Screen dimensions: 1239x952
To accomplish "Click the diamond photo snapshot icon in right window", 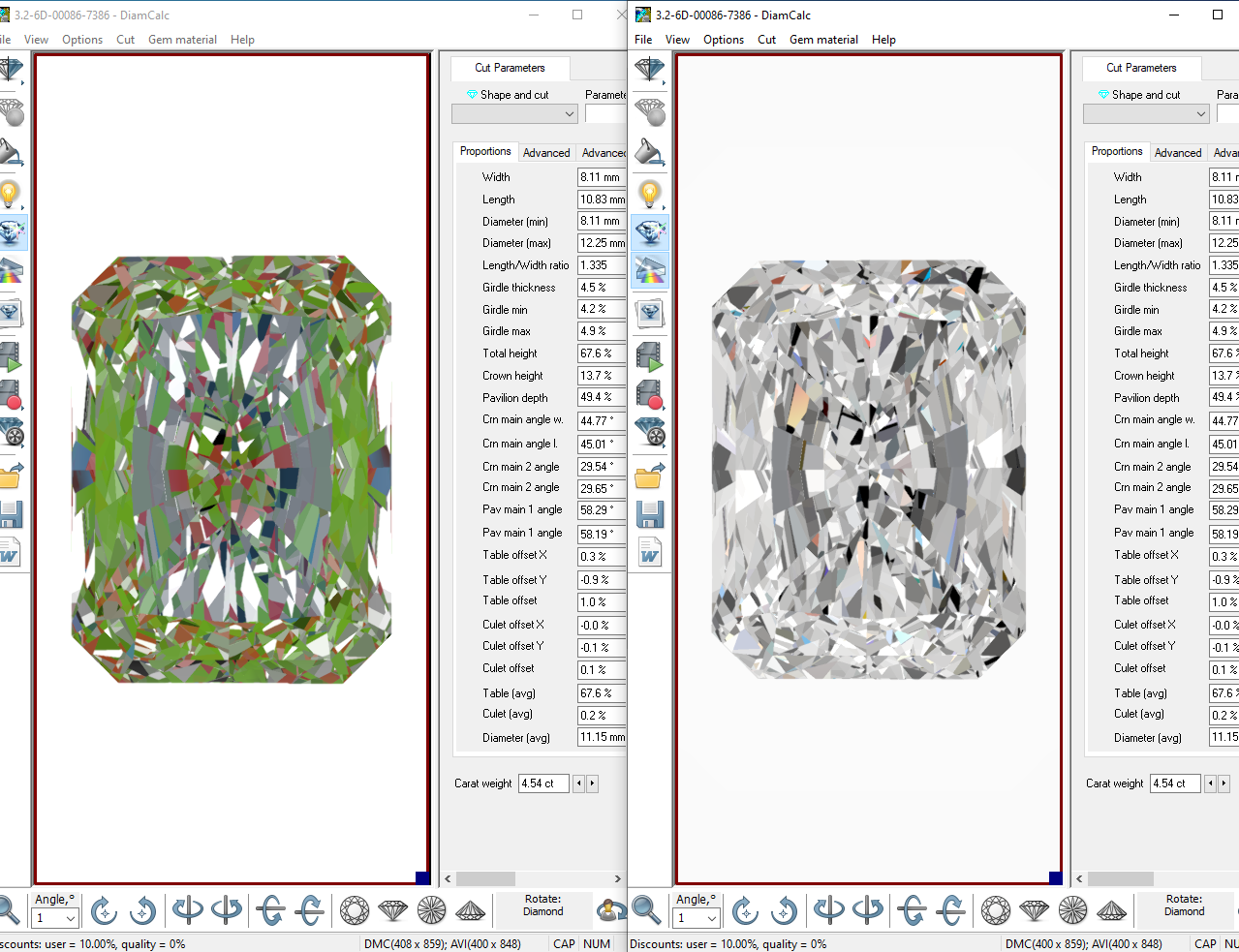I will tap(649, 313).
